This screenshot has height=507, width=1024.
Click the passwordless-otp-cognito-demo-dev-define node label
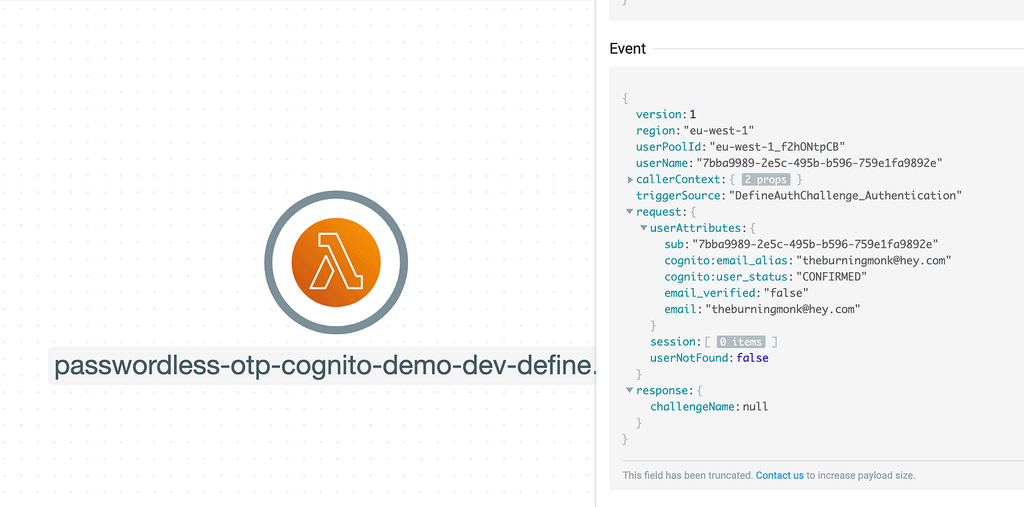tap(325, 366)
